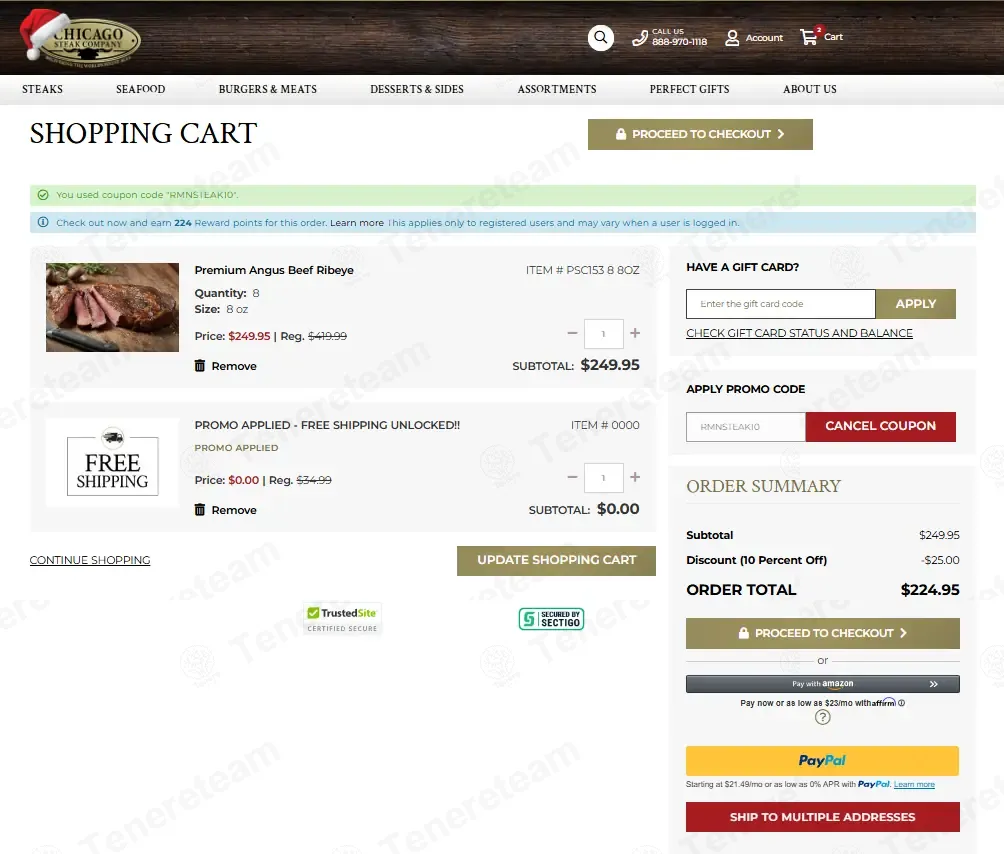Click trash icon for Free Shipping promo item

point(200,510)
